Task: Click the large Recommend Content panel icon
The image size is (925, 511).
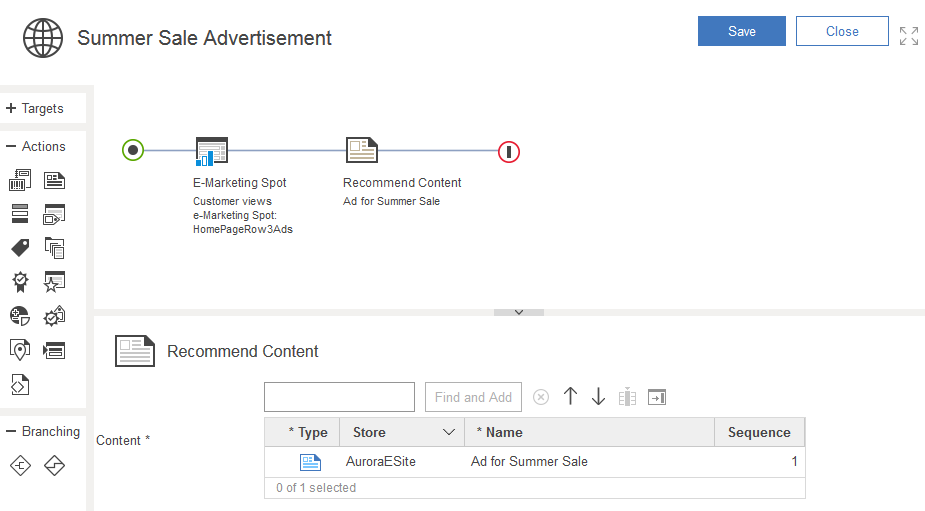Action: [x=135, y=351]
